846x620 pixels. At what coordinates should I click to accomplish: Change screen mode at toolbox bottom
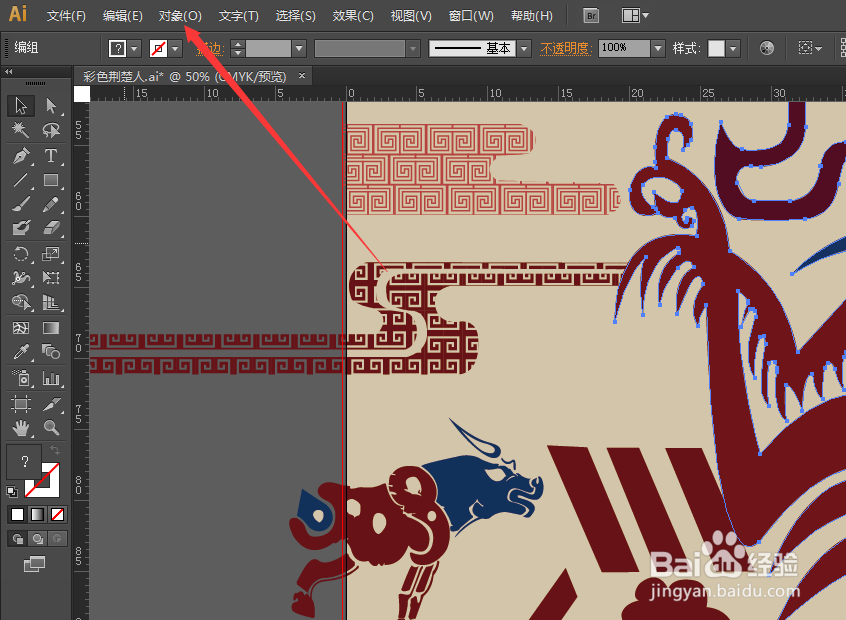point(35,564)
